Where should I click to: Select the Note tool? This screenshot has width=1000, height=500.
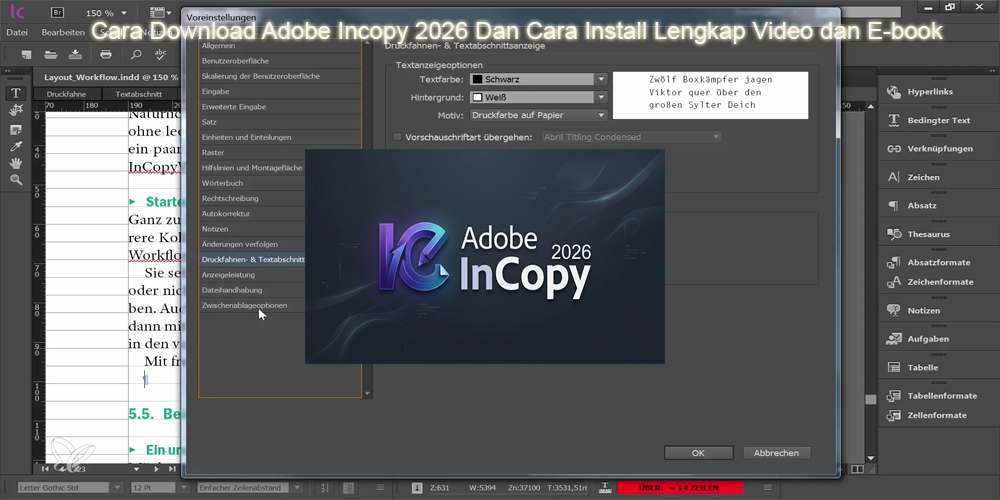(16, 129)
